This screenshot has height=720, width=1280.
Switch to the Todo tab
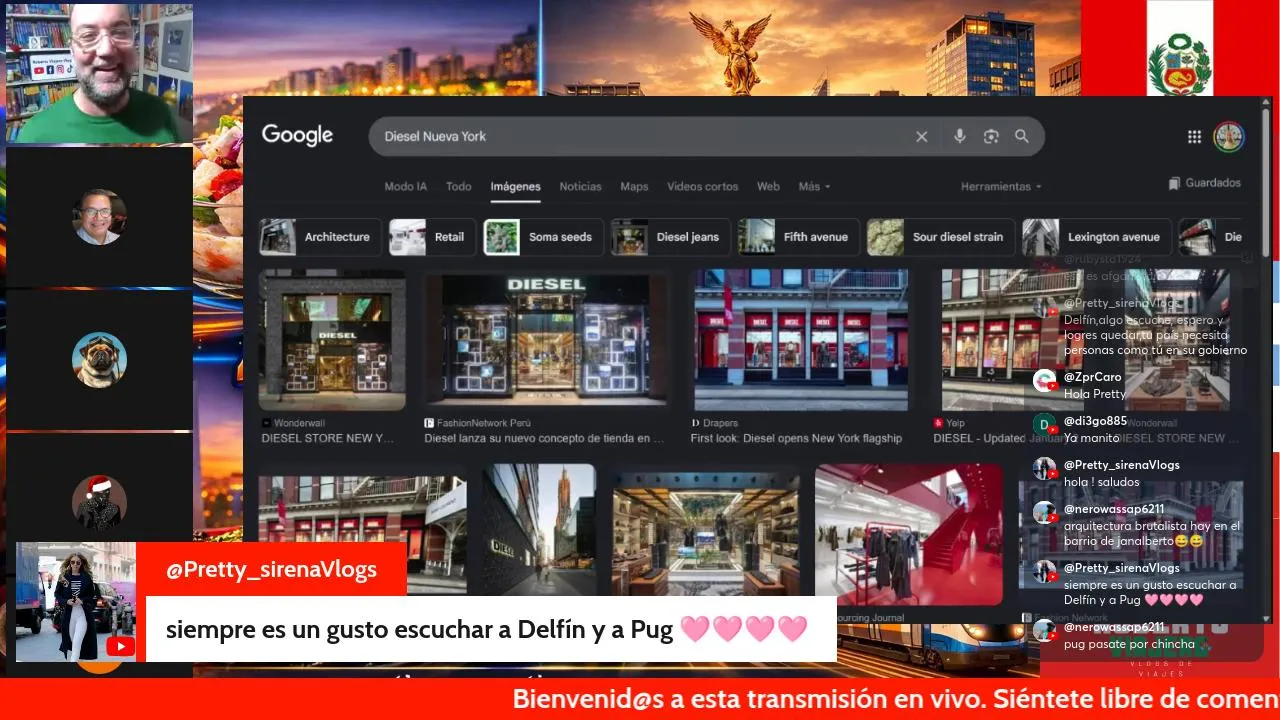pyautogui.click(x=459, y=186)
